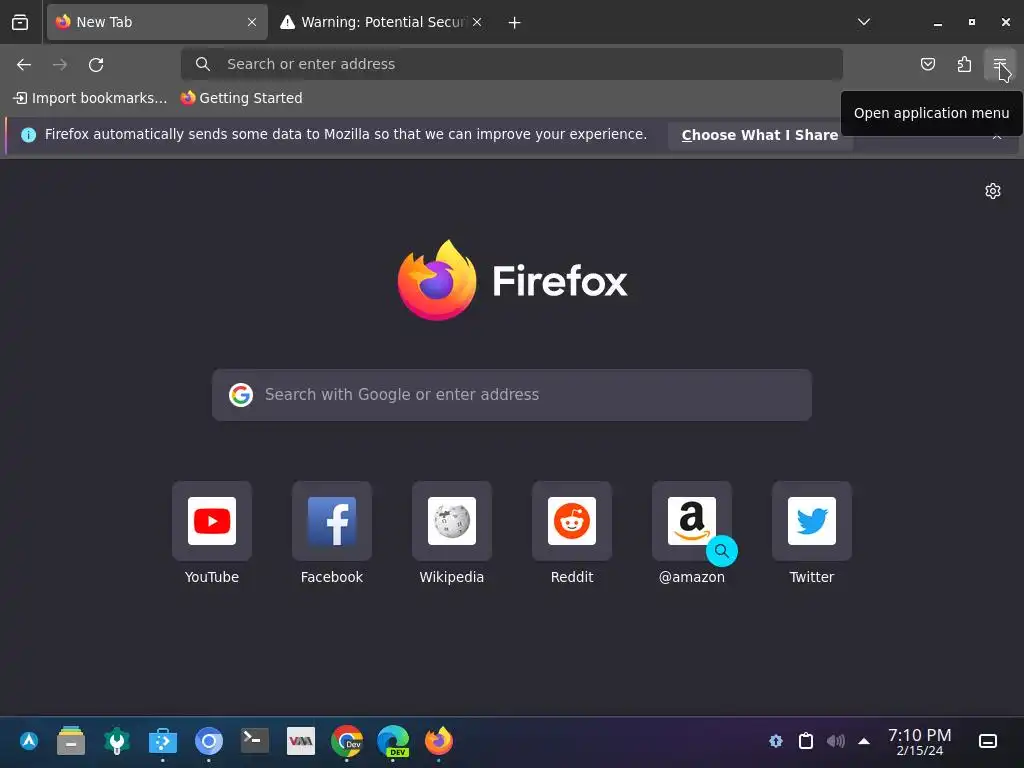Image resolution: width=1024 pixels, height=768 pixels.
Task: Open Arch launcher in taskbar
Action: tap(29, 741)
